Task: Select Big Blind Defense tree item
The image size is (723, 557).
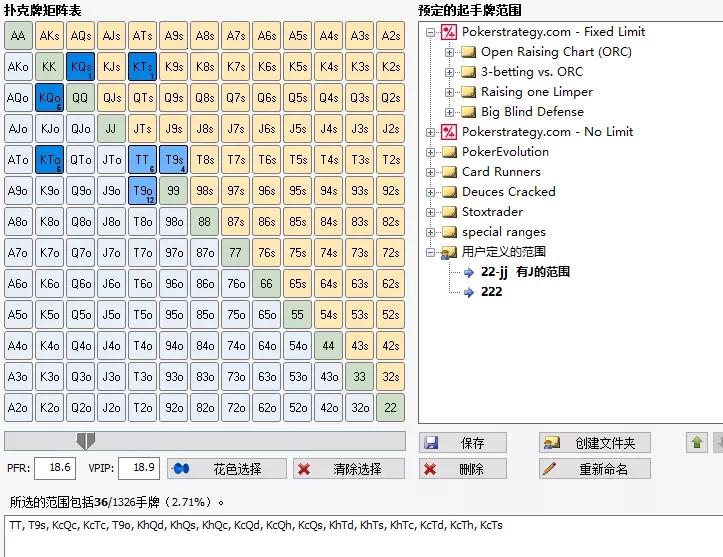Action: point(532,112)
